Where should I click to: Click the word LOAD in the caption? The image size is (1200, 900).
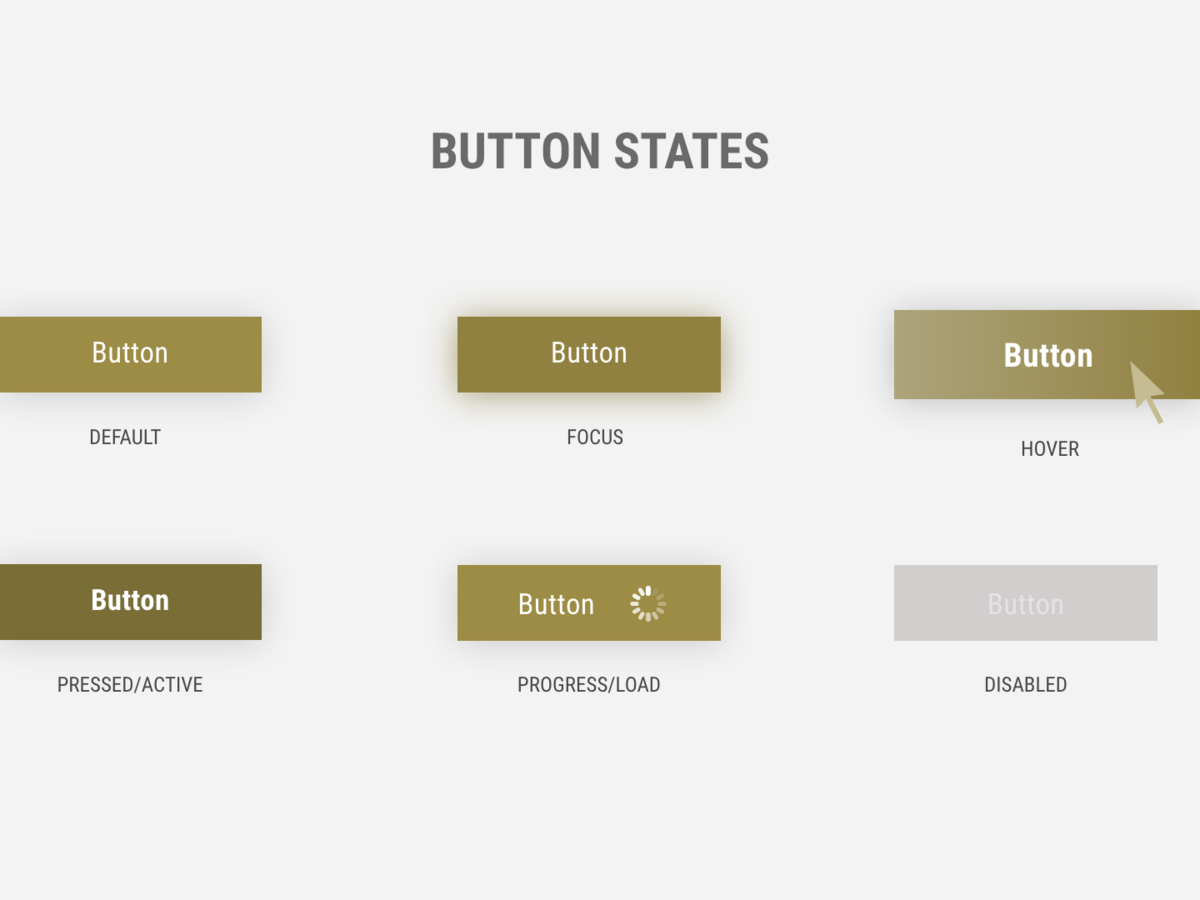(637, 685)
